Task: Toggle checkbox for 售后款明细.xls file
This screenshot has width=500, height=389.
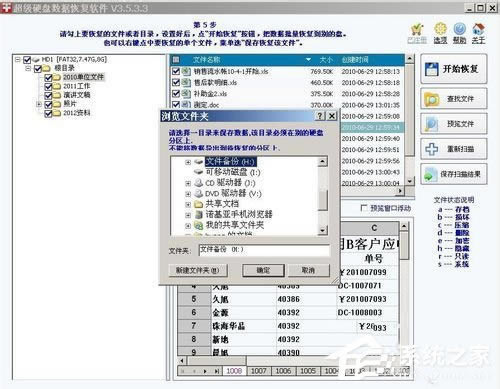Action: [x=176, y=82]
